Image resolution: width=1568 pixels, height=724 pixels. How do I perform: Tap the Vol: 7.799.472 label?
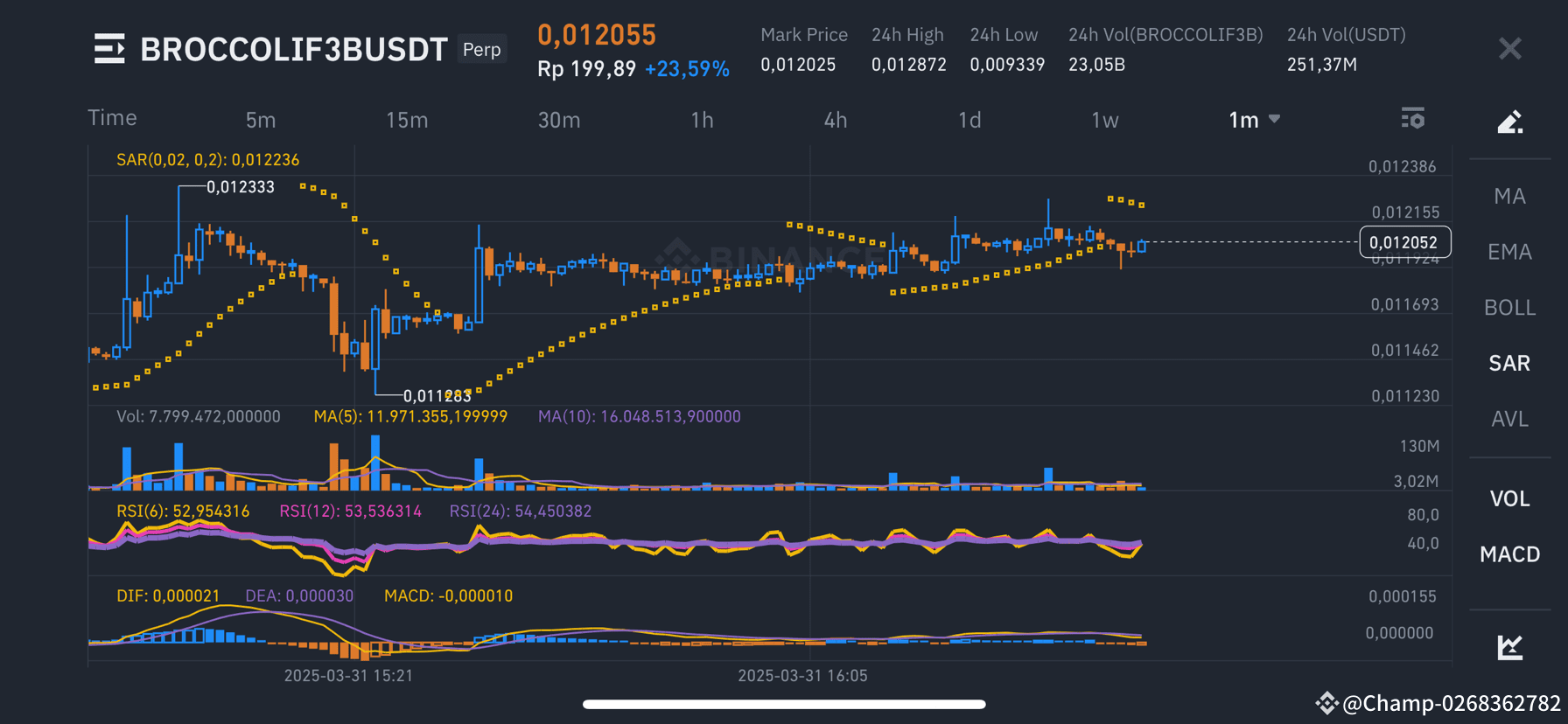point(199,417)
